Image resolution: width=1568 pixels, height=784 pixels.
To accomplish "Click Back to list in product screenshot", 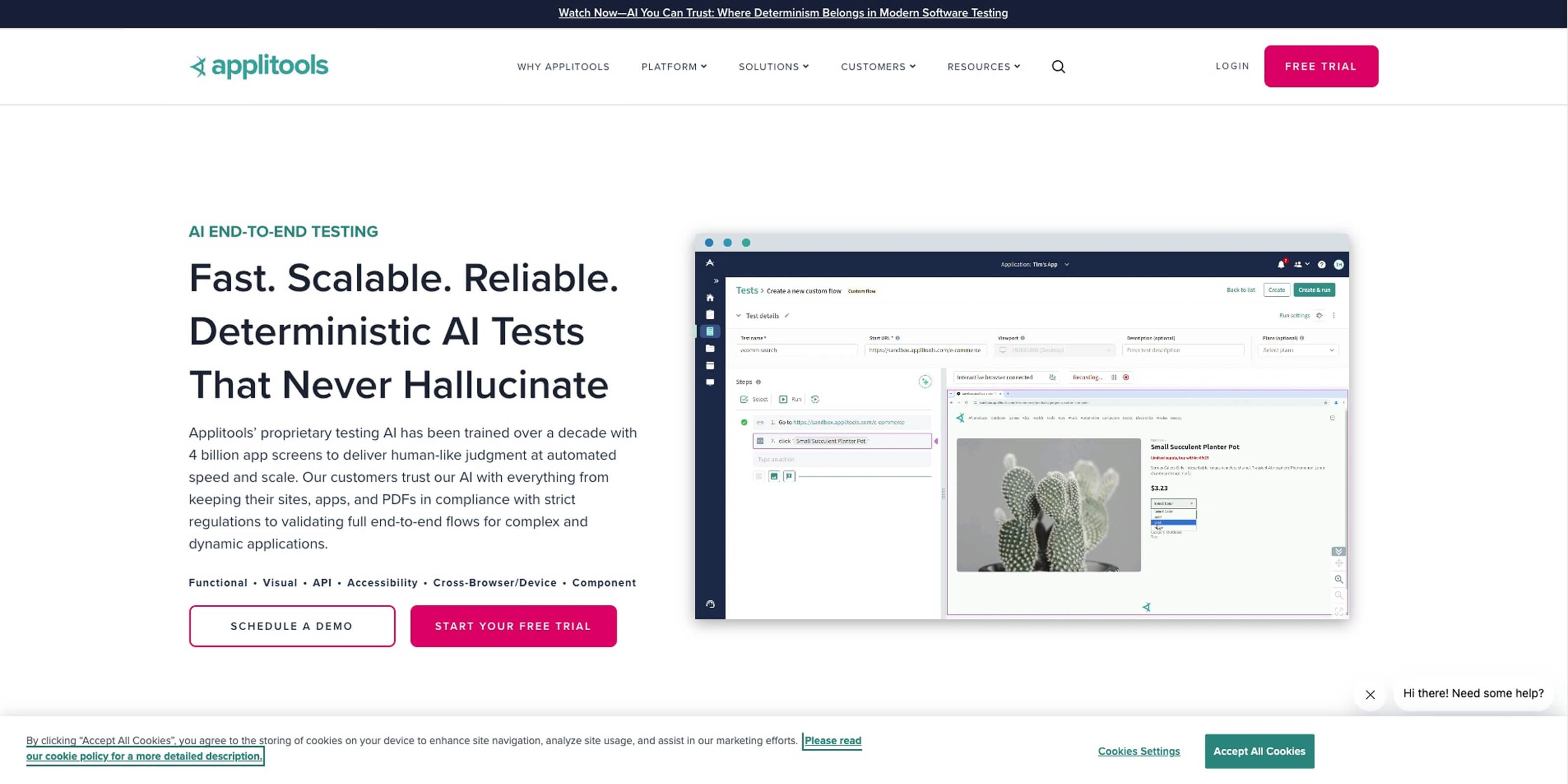I will pyautogui.click(x=1241, y=290).
